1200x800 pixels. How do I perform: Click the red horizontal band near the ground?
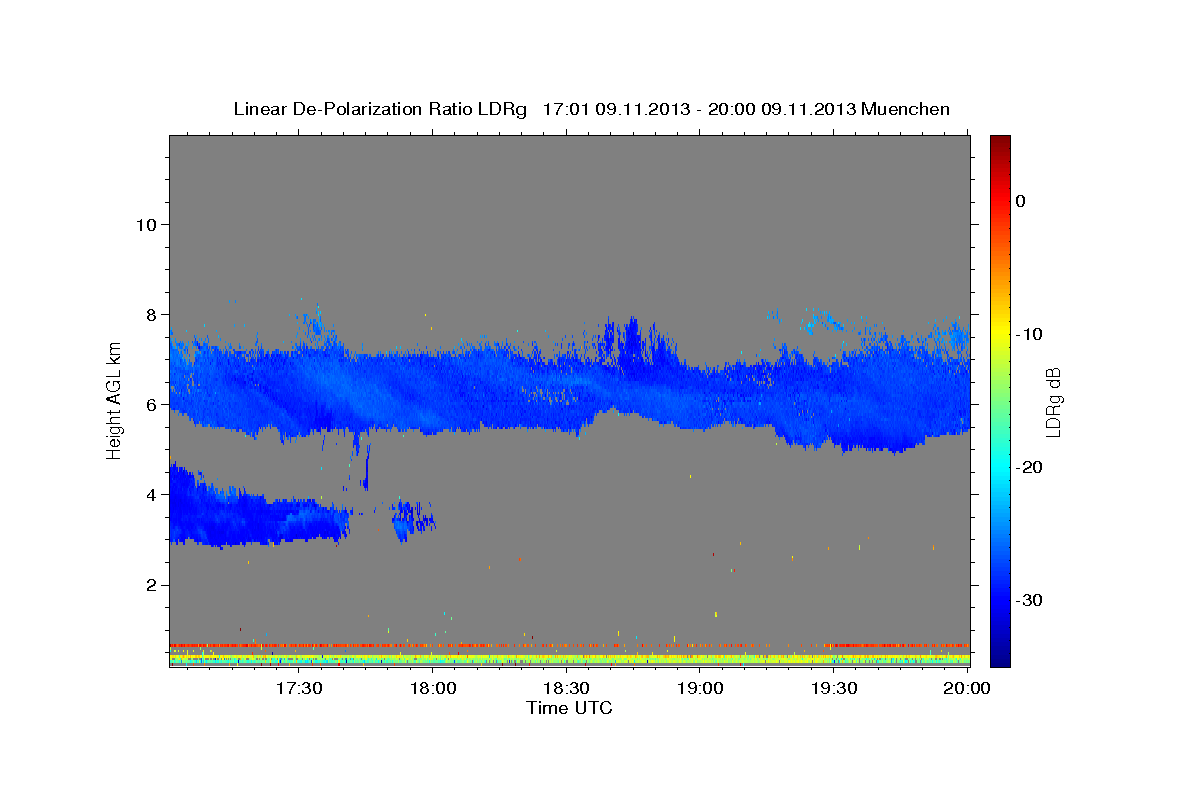point(569,645)
